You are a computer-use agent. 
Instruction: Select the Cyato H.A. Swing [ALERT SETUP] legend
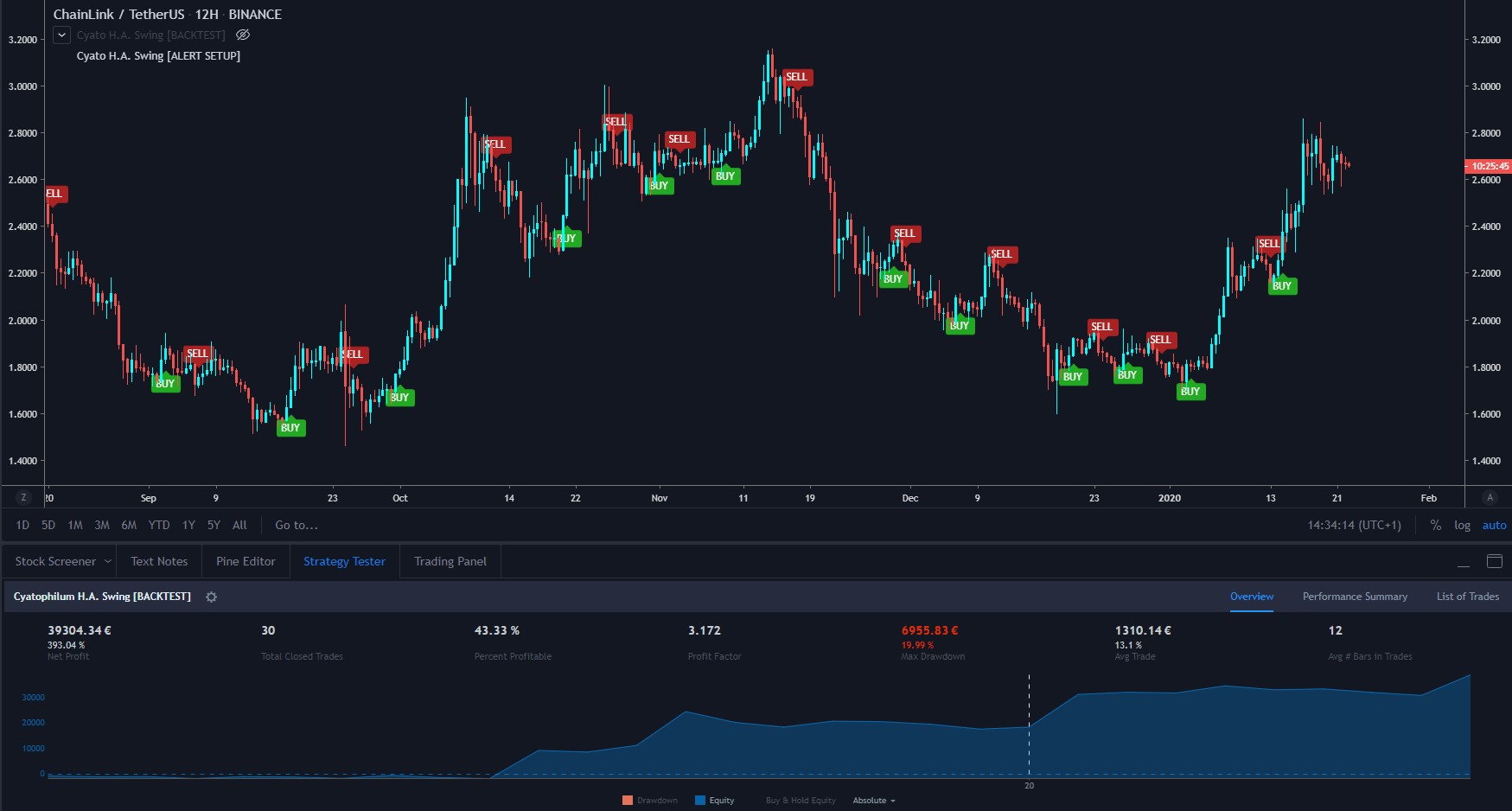(x=158, y=55)
